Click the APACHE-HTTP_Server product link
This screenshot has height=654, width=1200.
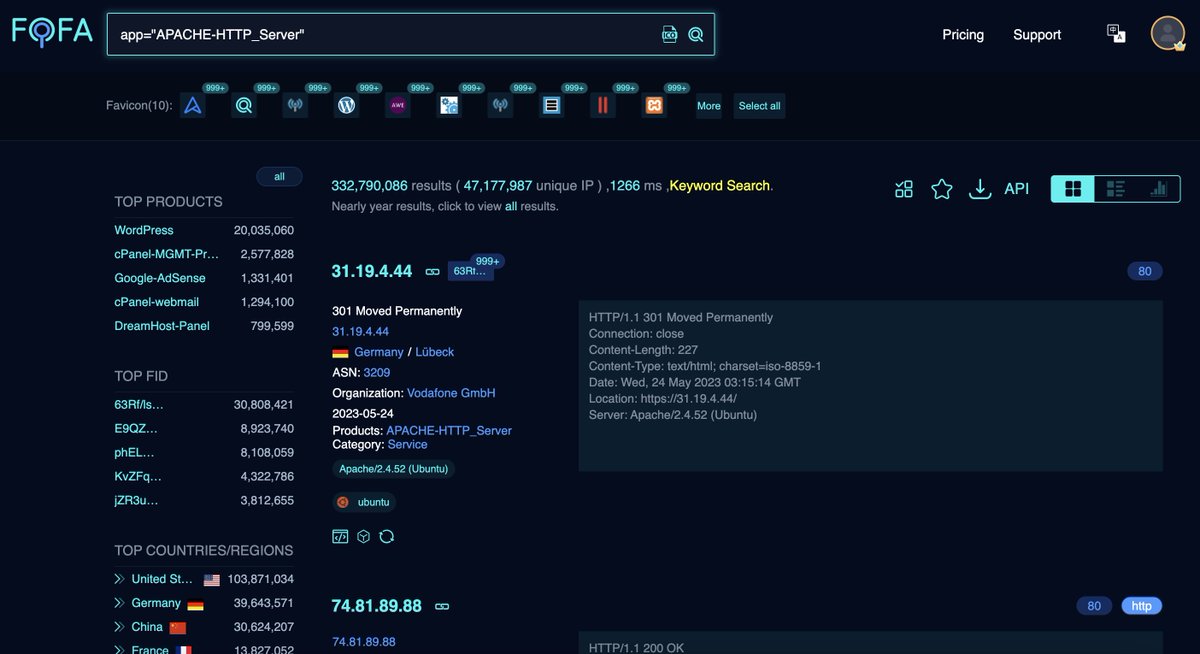click(449, 431)
